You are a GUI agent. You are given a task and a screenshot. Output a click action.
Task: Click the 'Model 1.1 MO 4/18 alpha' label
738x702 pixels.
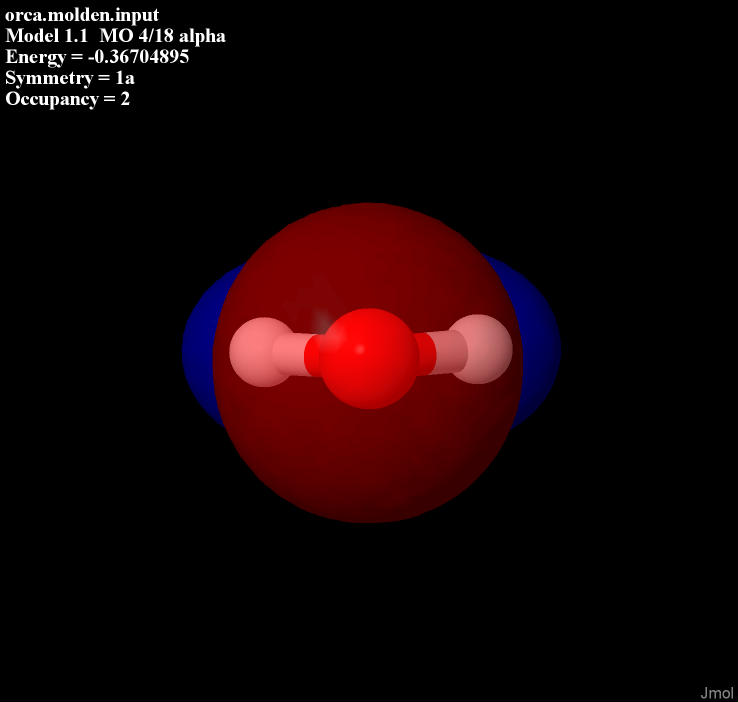[115, 36]
